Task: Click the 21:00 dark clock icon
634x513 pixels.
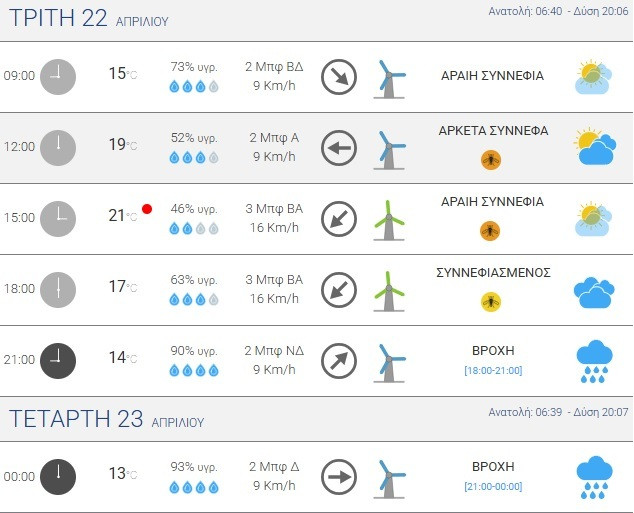Action: click(58, 360)
